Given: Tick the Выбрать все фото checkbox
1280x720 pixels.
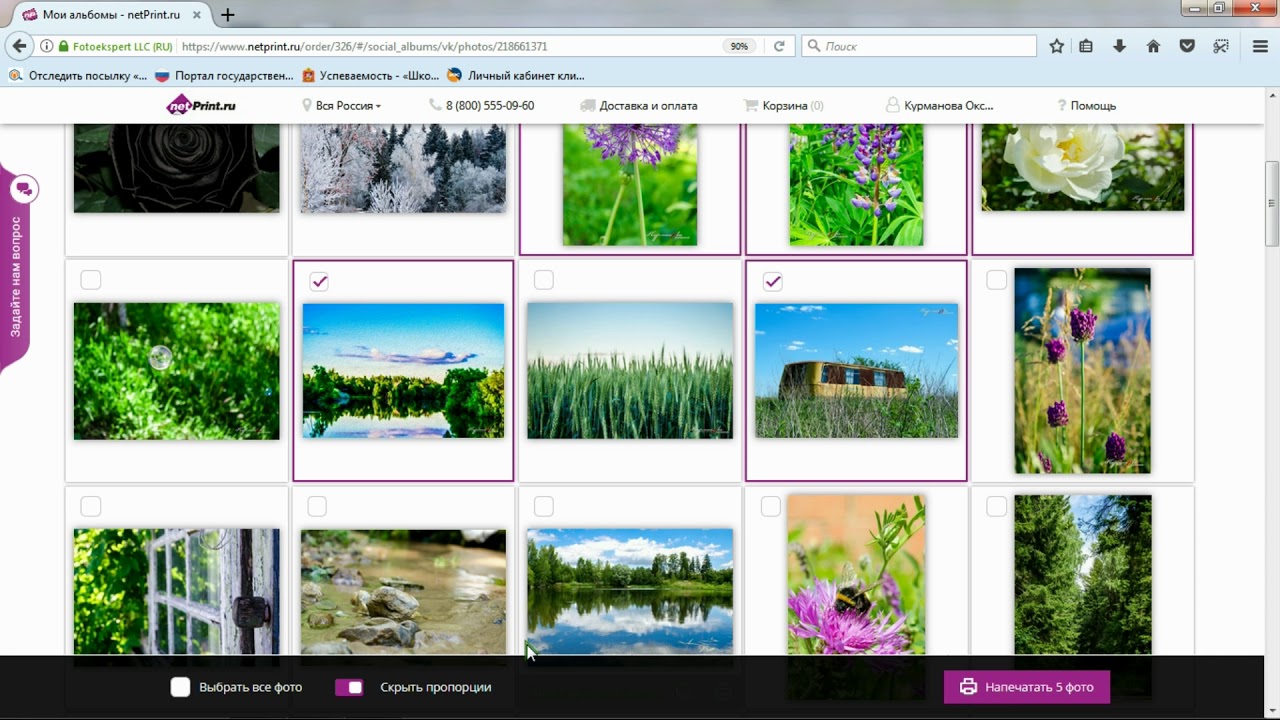Looking at the screenshot, I should point(180,687).
